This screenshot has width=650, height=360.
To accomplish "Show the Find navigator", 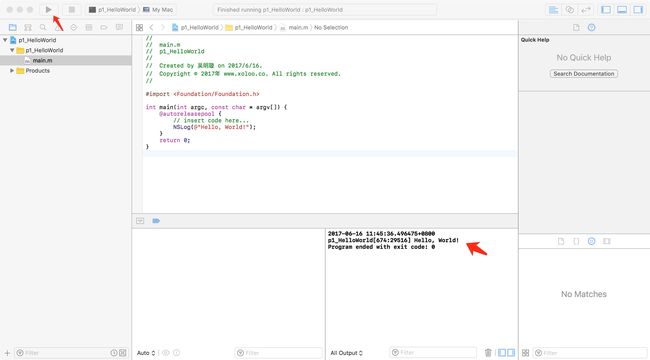I will click(43, 27).
